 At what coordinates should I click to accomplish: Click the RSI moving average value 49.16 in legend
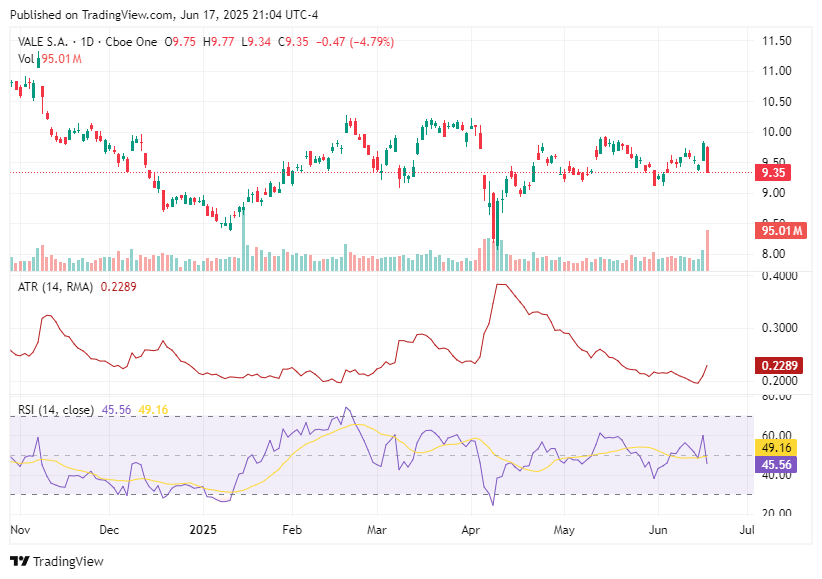click(153, 410)
